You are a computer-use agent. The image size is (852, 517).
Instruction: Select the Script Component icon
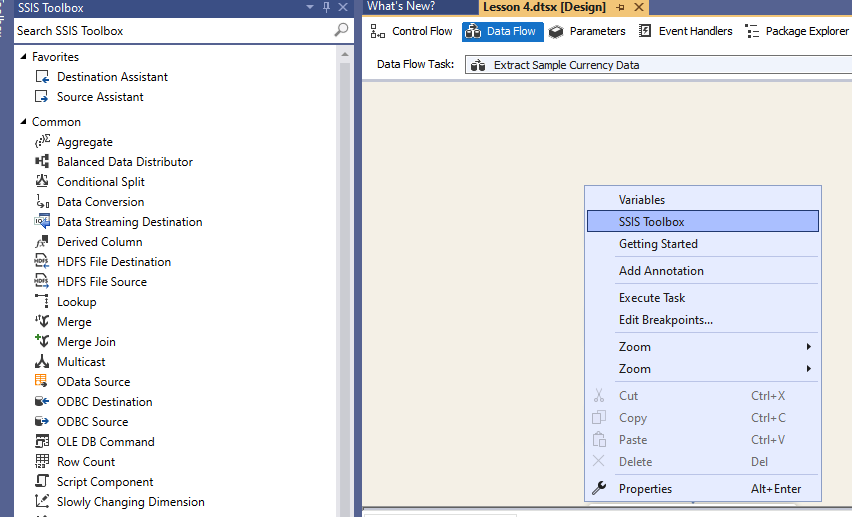pyautogui.click(x=42, y=481)
